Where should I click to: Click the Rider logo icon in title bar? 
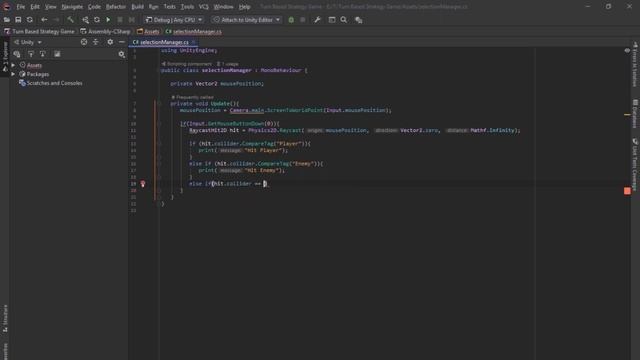pyautogui.click(x=6, y=7)
